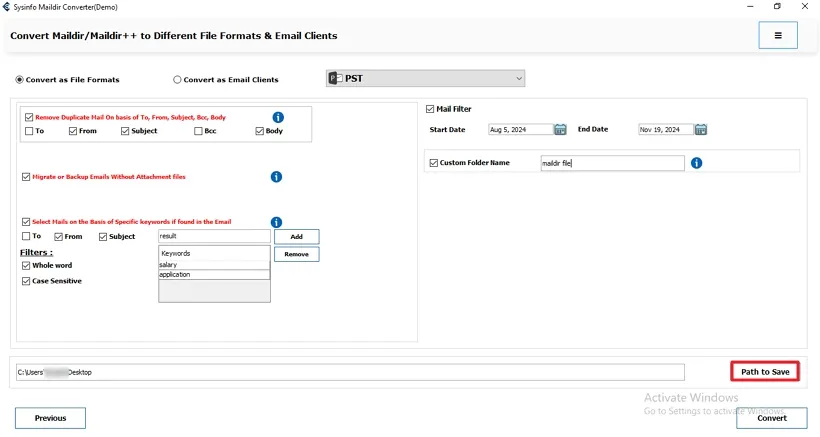The width and height of the screenshot is (820, 437).
Task: Enable the Bcc duplicate checkbox
Action: [x=199, y=131]
